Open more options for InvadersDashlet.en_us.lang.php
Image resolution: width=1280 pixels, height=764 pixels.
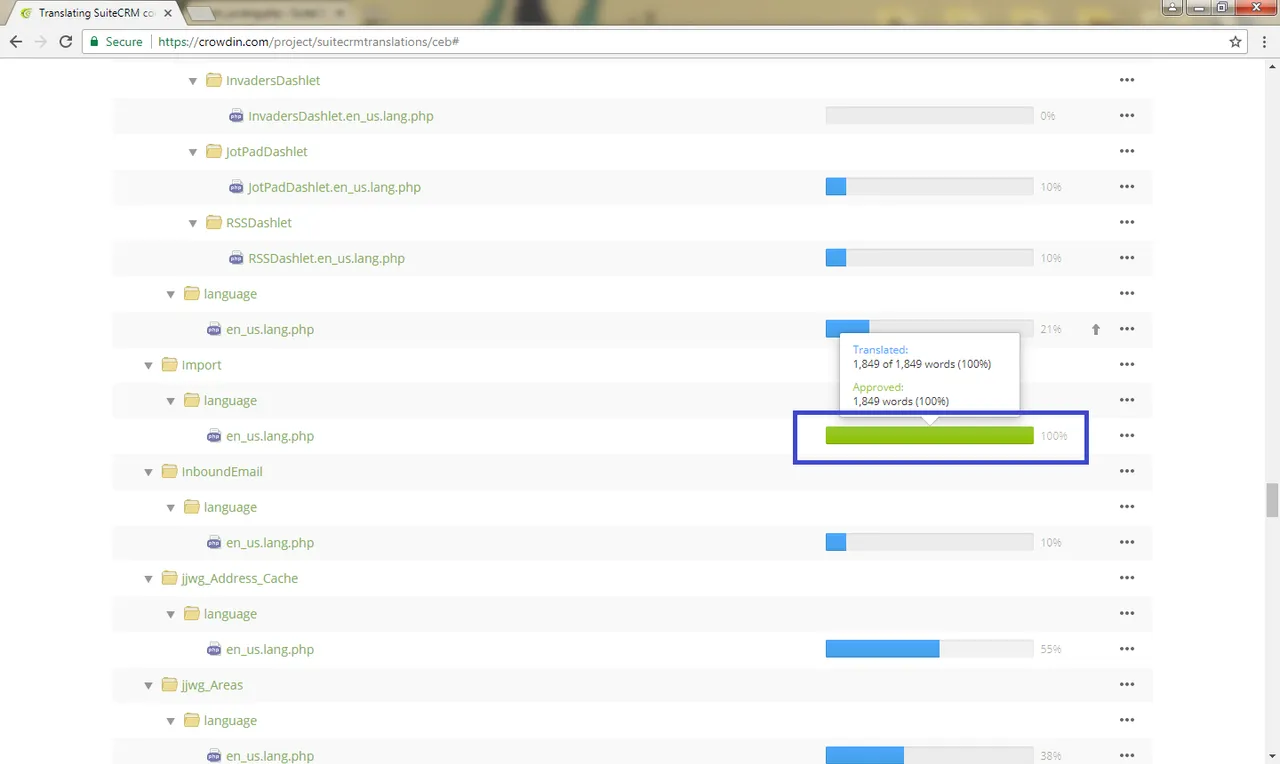(x=1127, y=116)
